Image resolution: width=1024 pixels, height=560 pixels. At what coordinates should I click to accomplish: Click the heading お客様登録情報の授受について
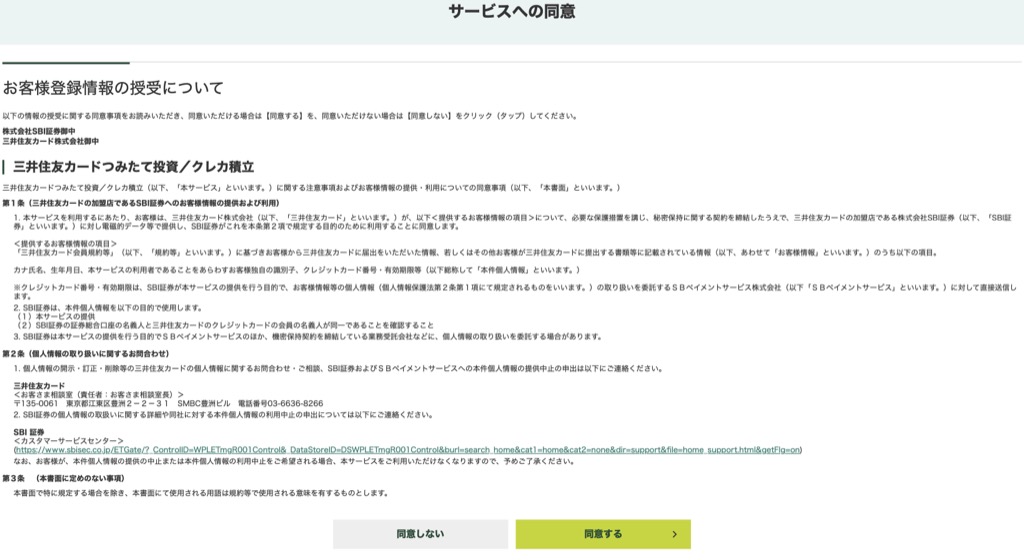[x=113, y=88]
